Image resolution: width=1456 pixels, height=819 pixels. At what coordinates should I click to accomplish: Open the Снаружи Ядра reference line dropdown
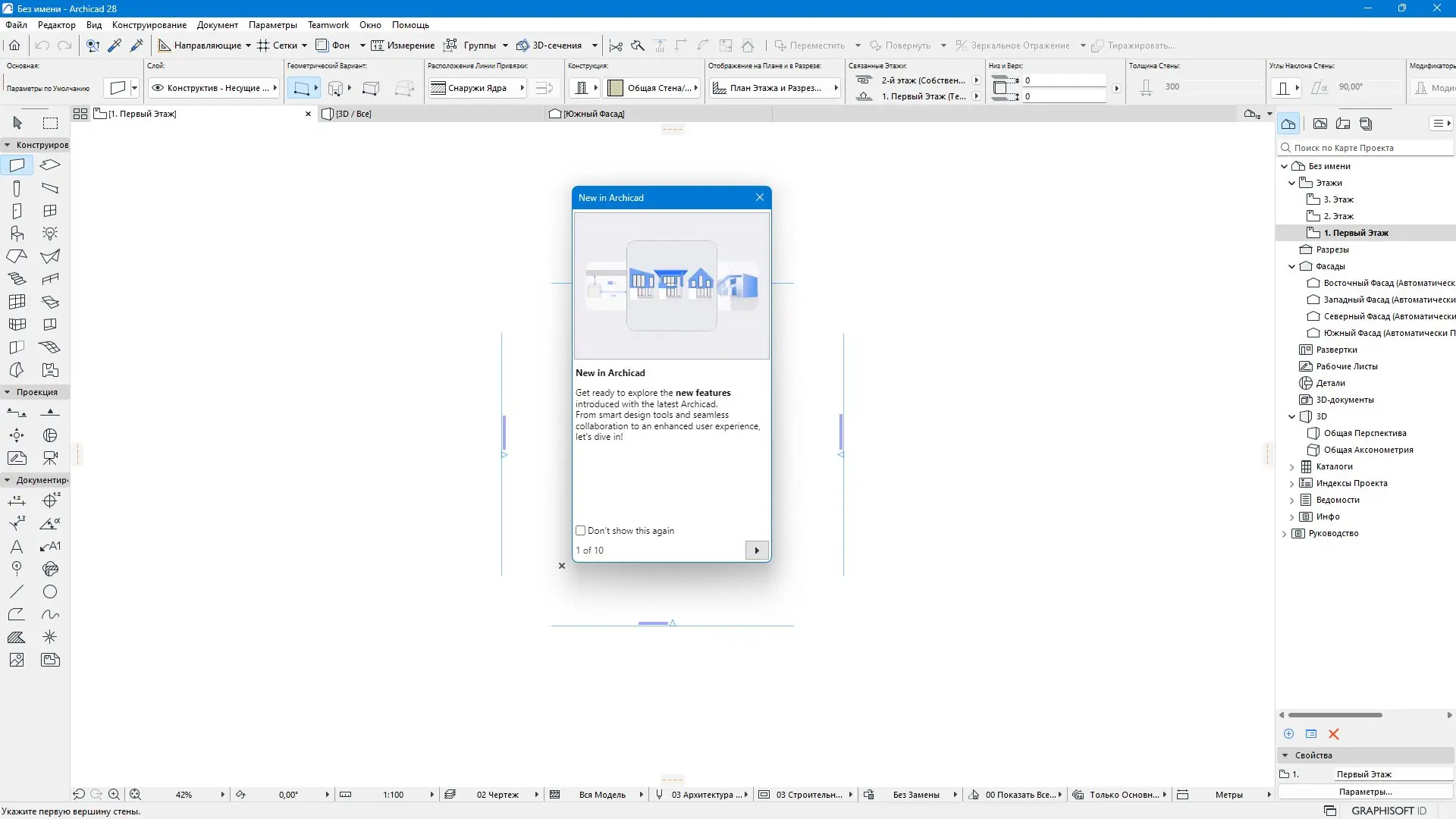(x=477, y=88)
